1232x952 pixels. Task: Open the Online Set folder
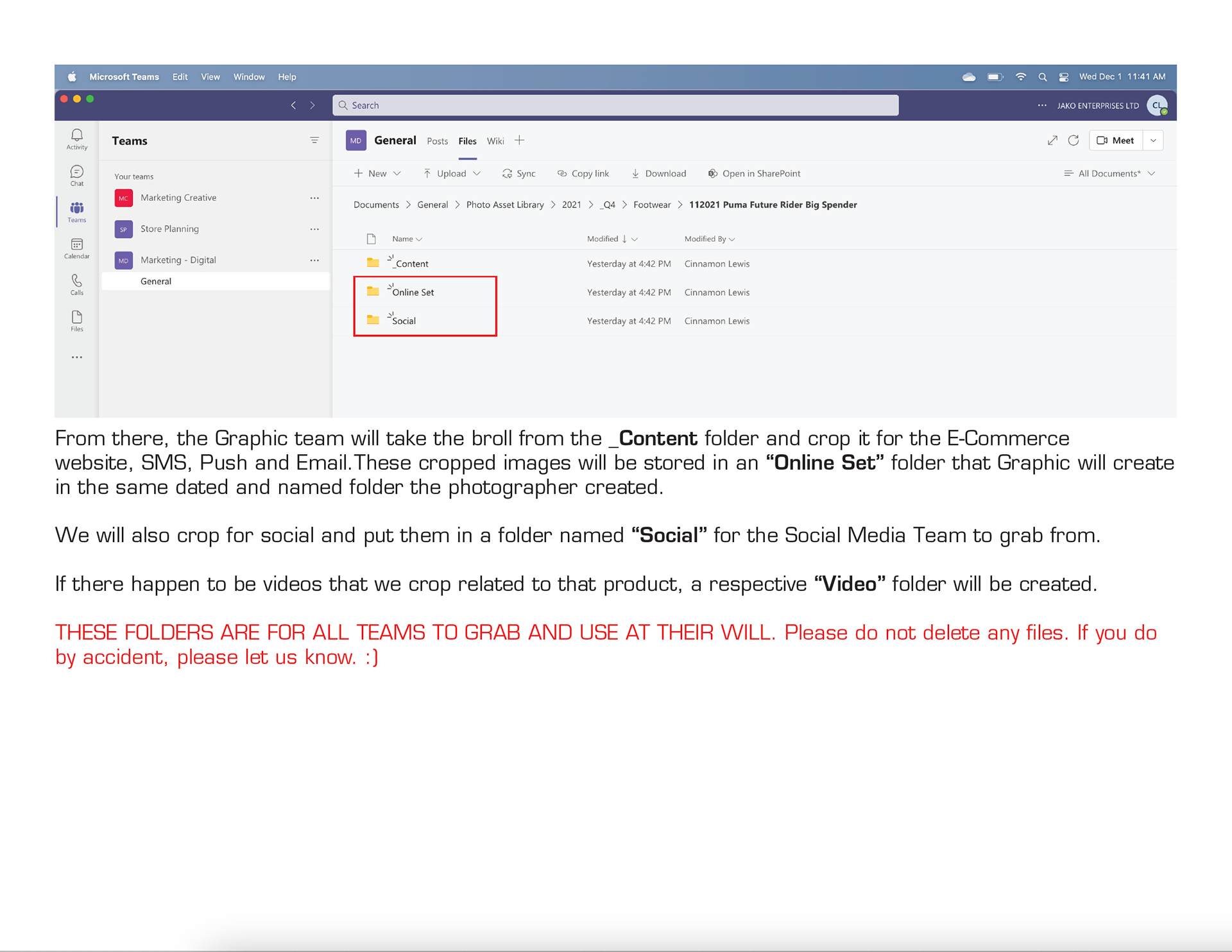tap(413, 293)
